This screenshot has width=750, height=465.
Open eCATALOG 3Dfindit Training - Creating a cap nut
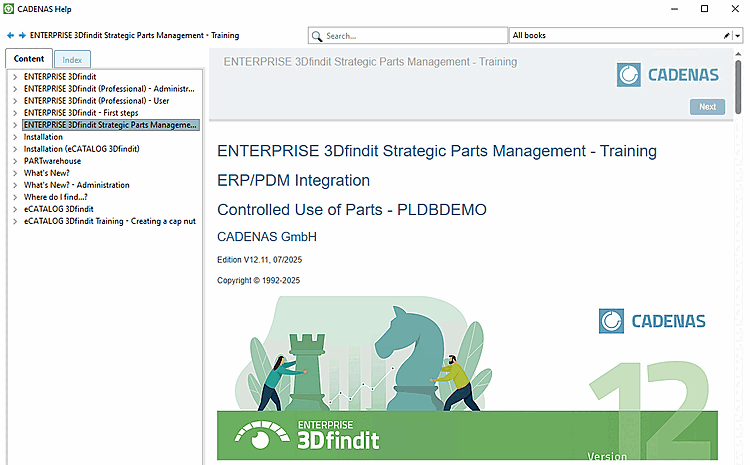pos(110,221)
